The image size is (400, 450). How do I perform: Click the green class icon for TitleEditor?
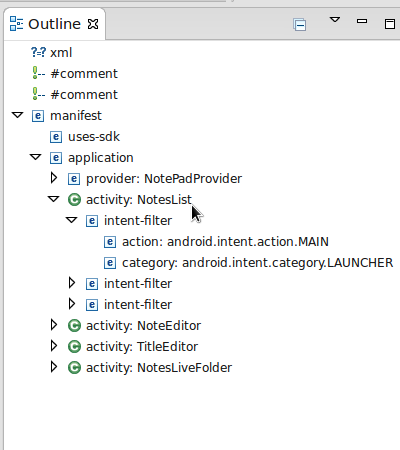[74, 347]
